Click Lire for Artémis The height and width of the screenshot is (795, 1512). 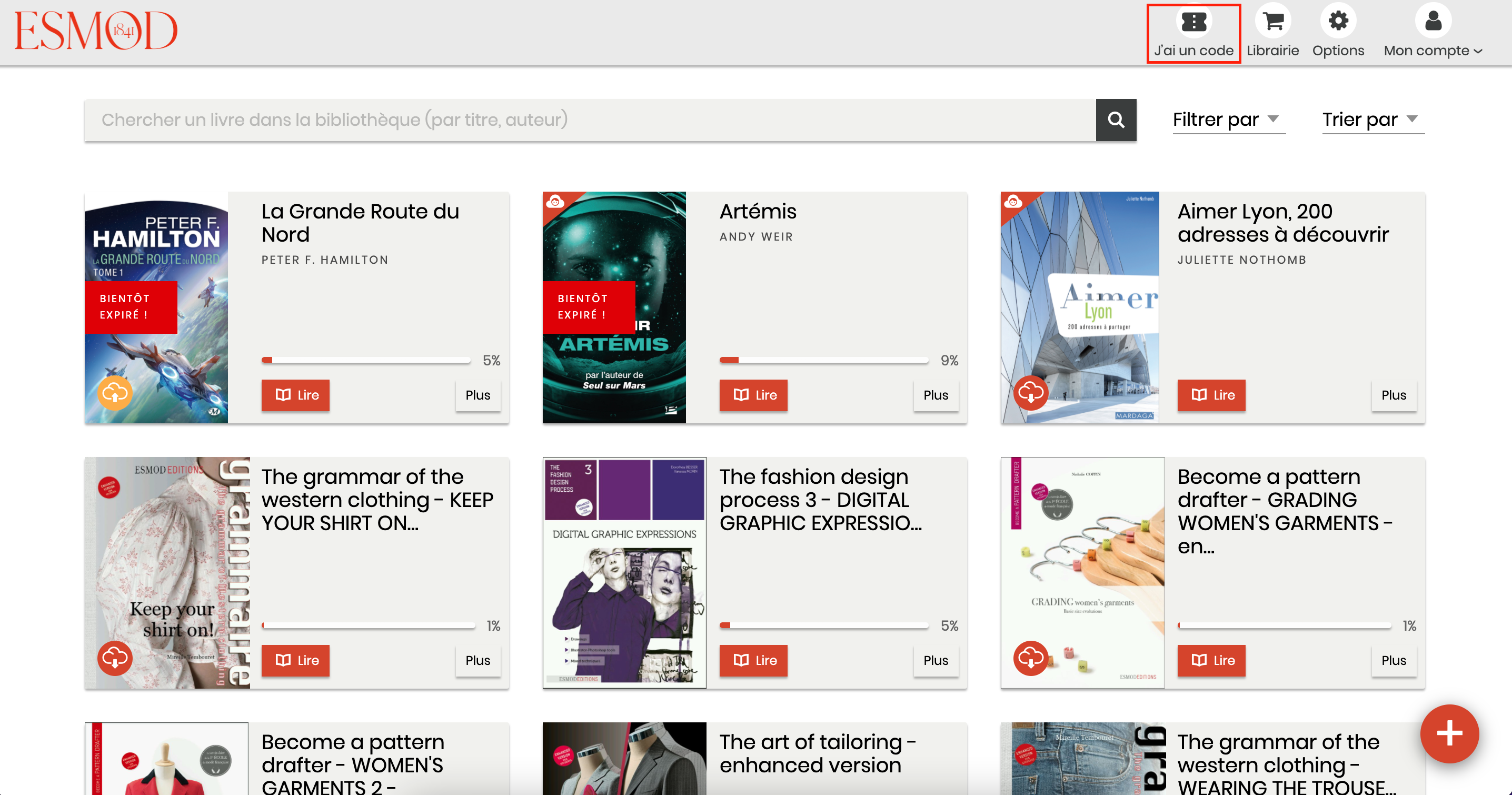[x=753, y=395]
